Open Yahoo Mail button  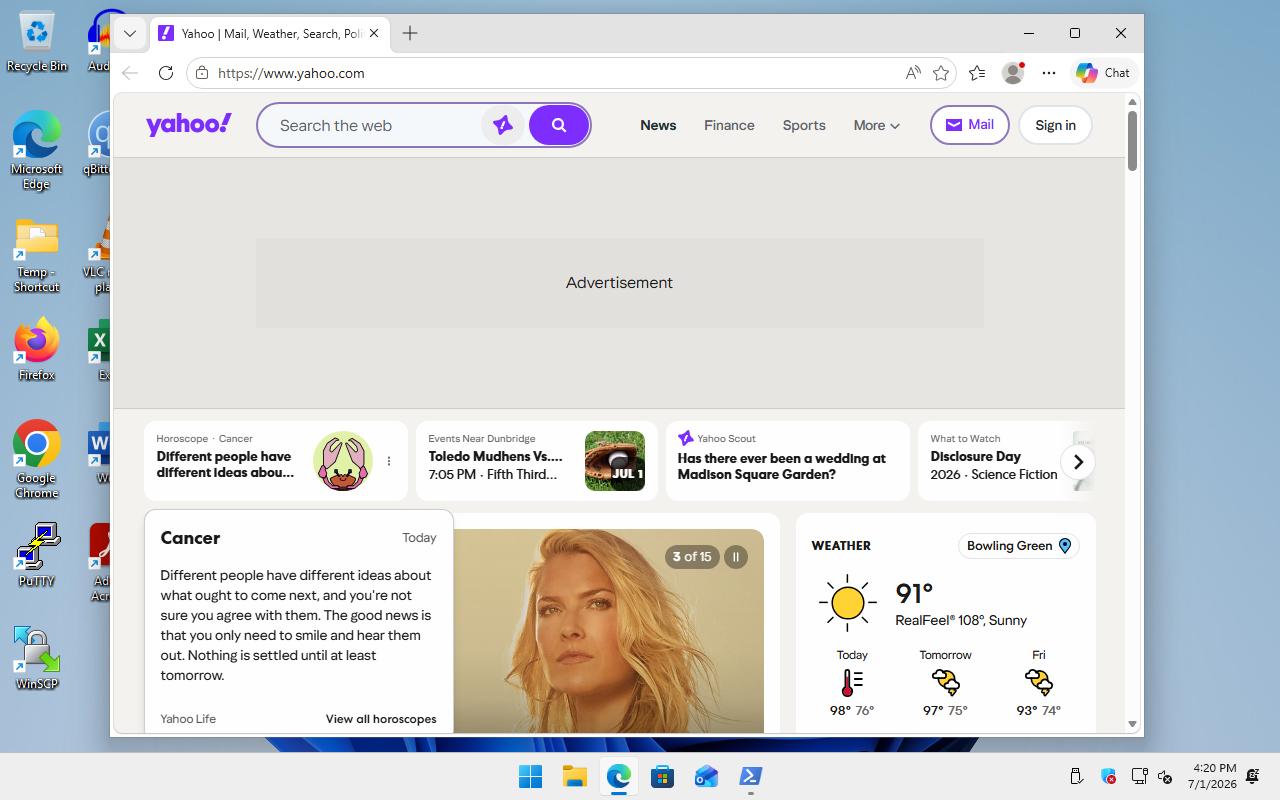[970, 125]
